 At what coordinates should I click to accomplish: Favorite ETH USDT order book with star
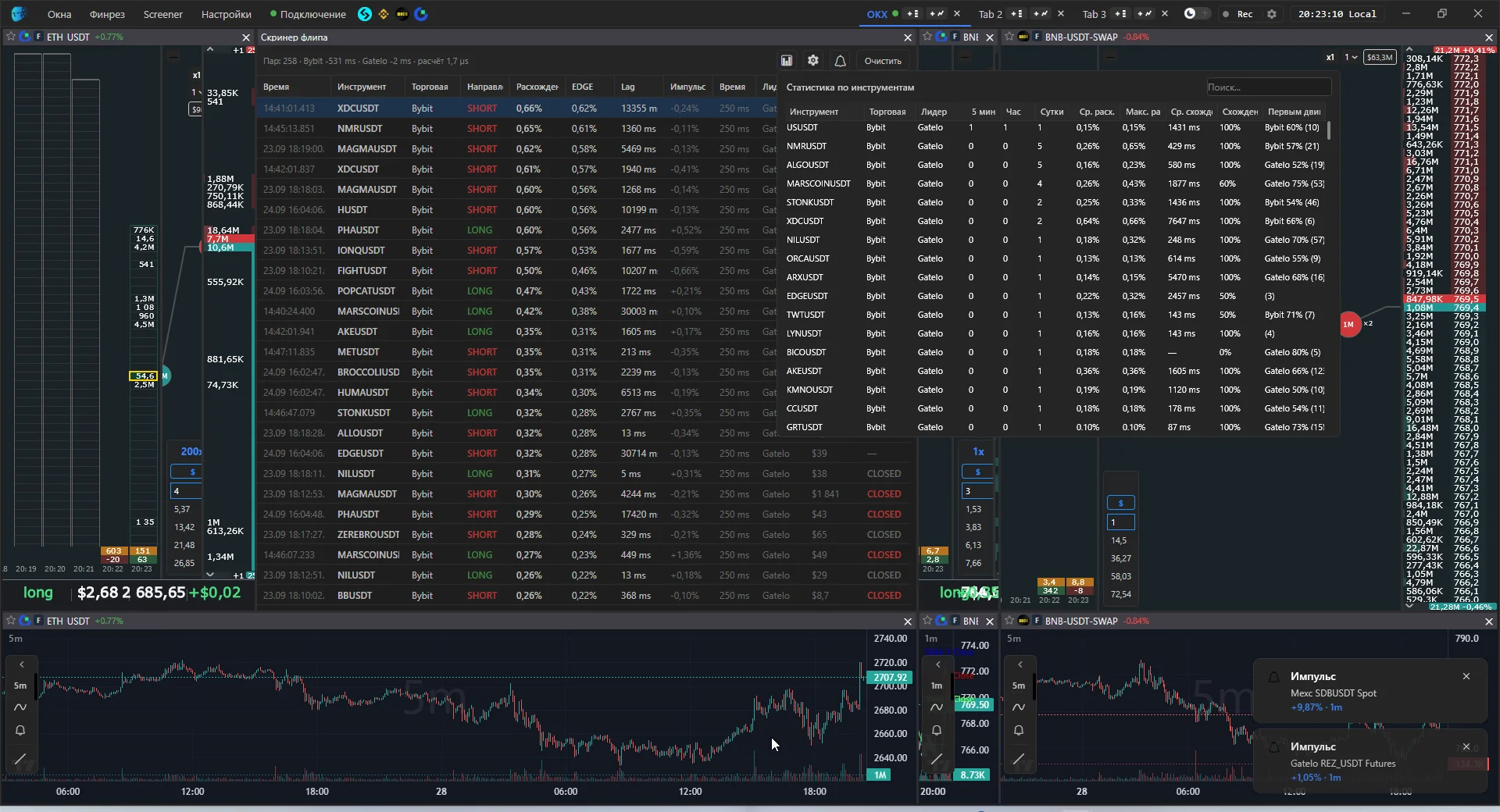click(11, 37)
